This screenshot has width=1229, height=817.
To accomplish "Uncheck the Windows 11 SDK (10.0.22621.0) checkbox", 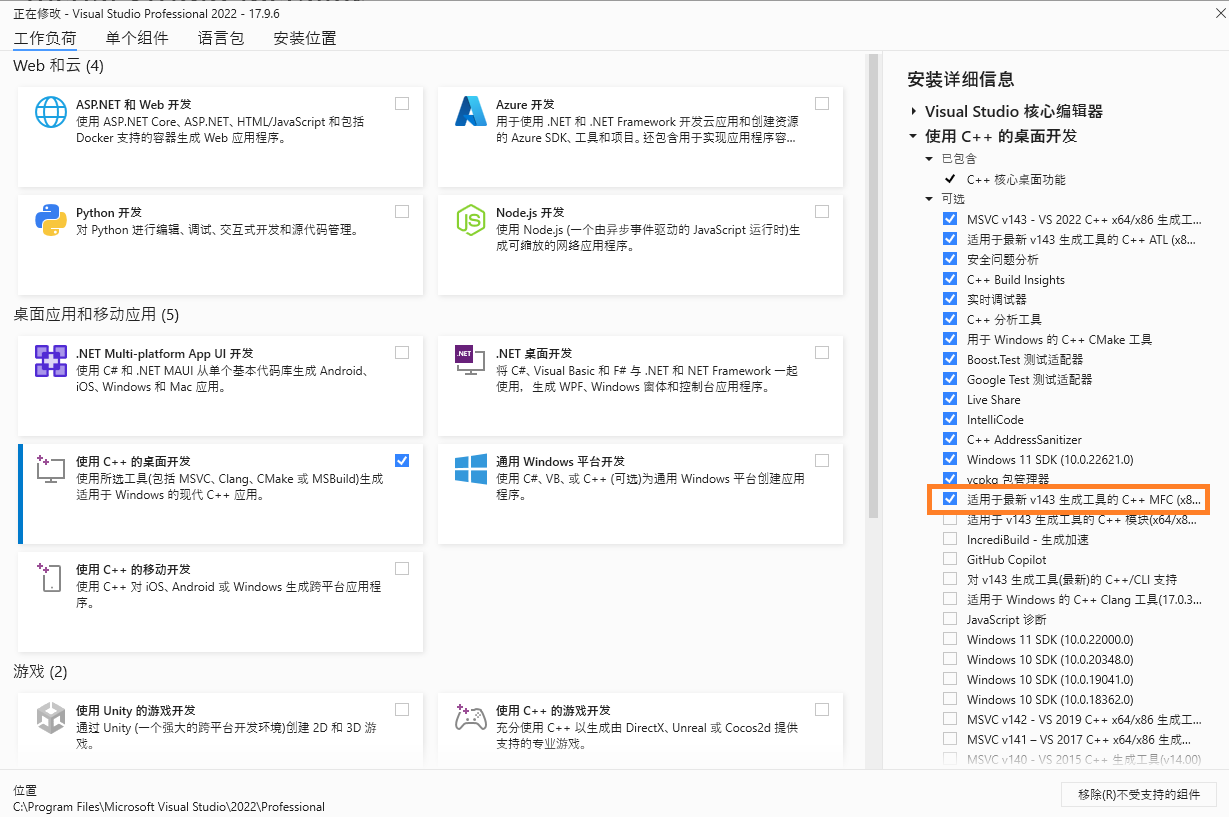I will click(x=949, y=459).
